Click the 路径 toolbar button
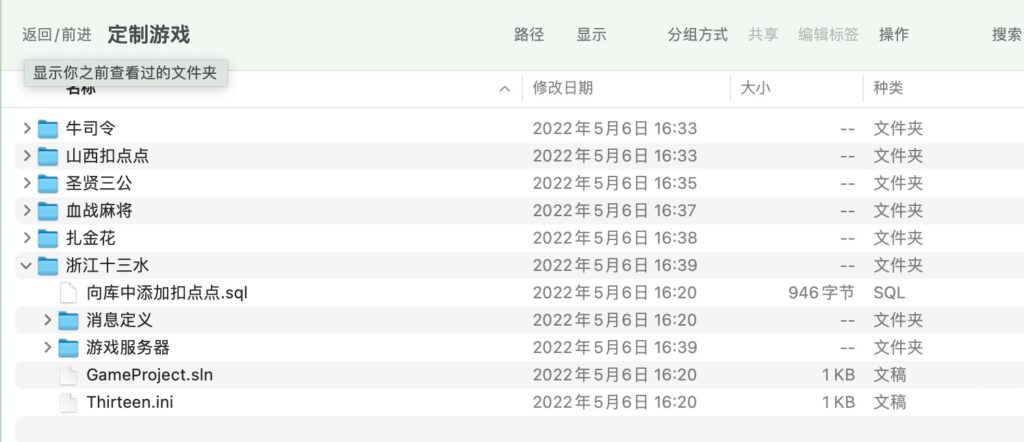 (x=529, y=34)
